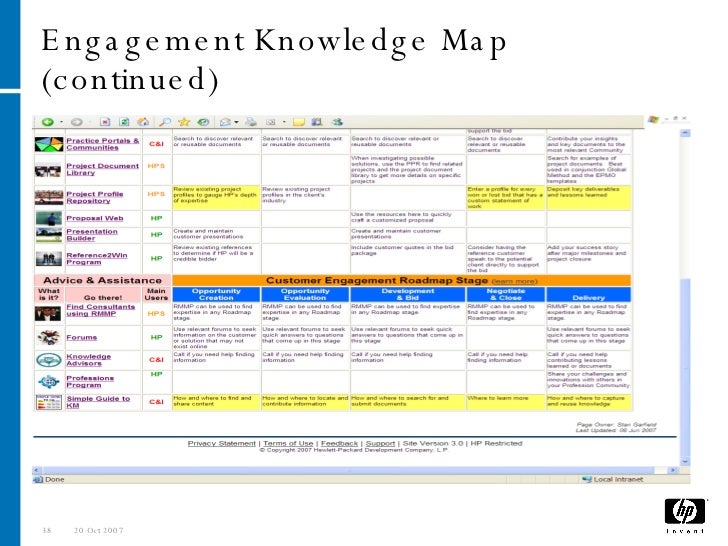This screenshot has height=546, width=728.
Task: Click the horizontal scrollbar right arrow
Action: (673, 470)
